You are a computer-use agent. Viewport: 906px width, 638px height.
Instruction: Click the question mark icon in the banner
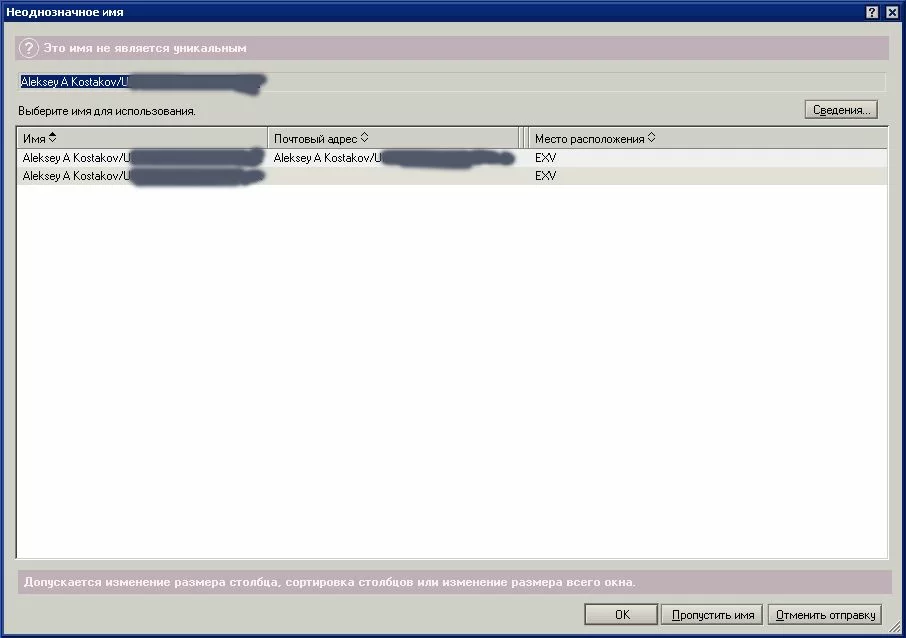pyautogui.click(x=29, y=48)
